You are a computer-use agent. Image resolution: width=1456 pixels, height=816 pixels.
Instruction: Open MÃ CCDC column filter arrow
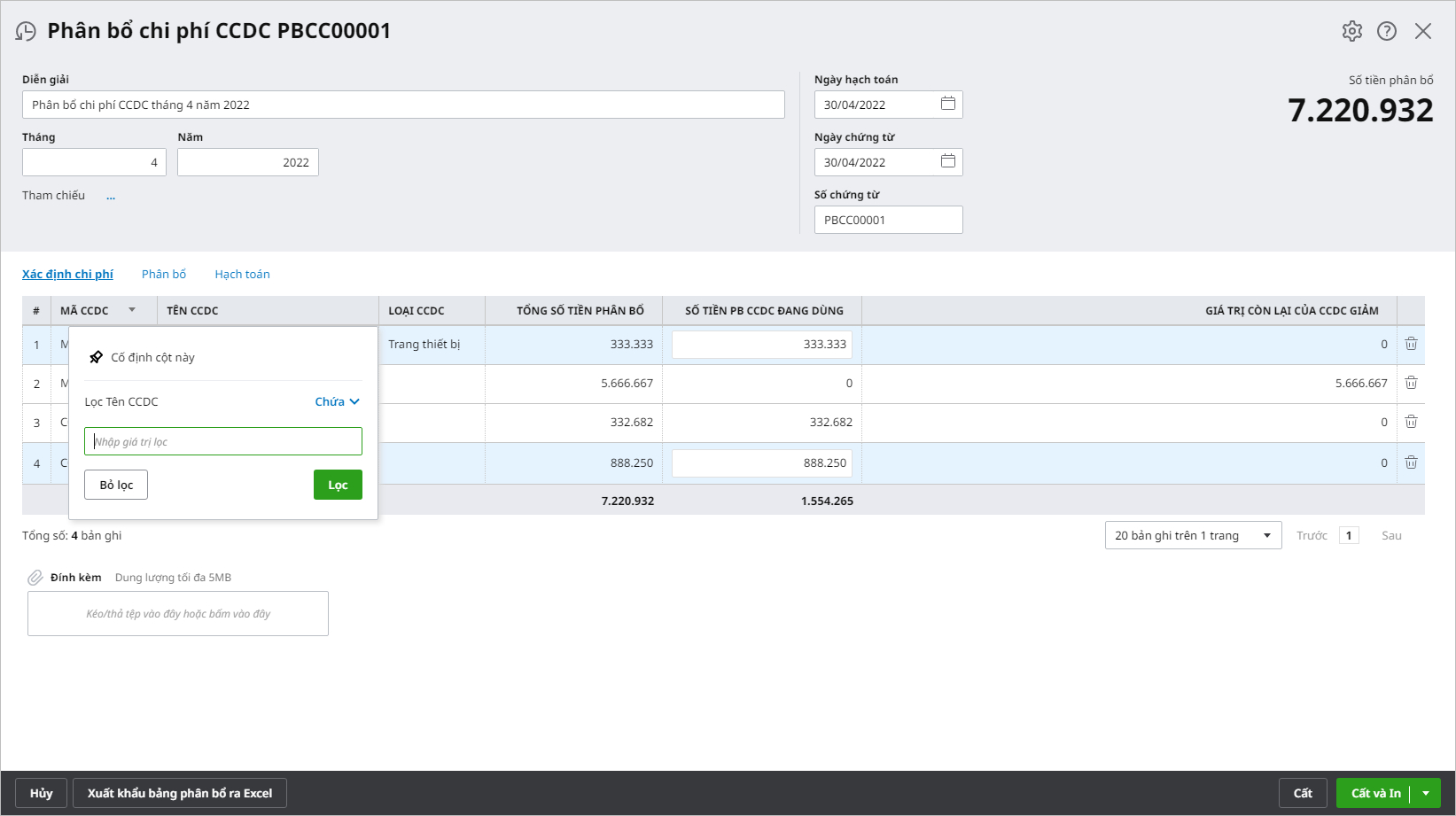pyautogui.click(x=132, y=310)
